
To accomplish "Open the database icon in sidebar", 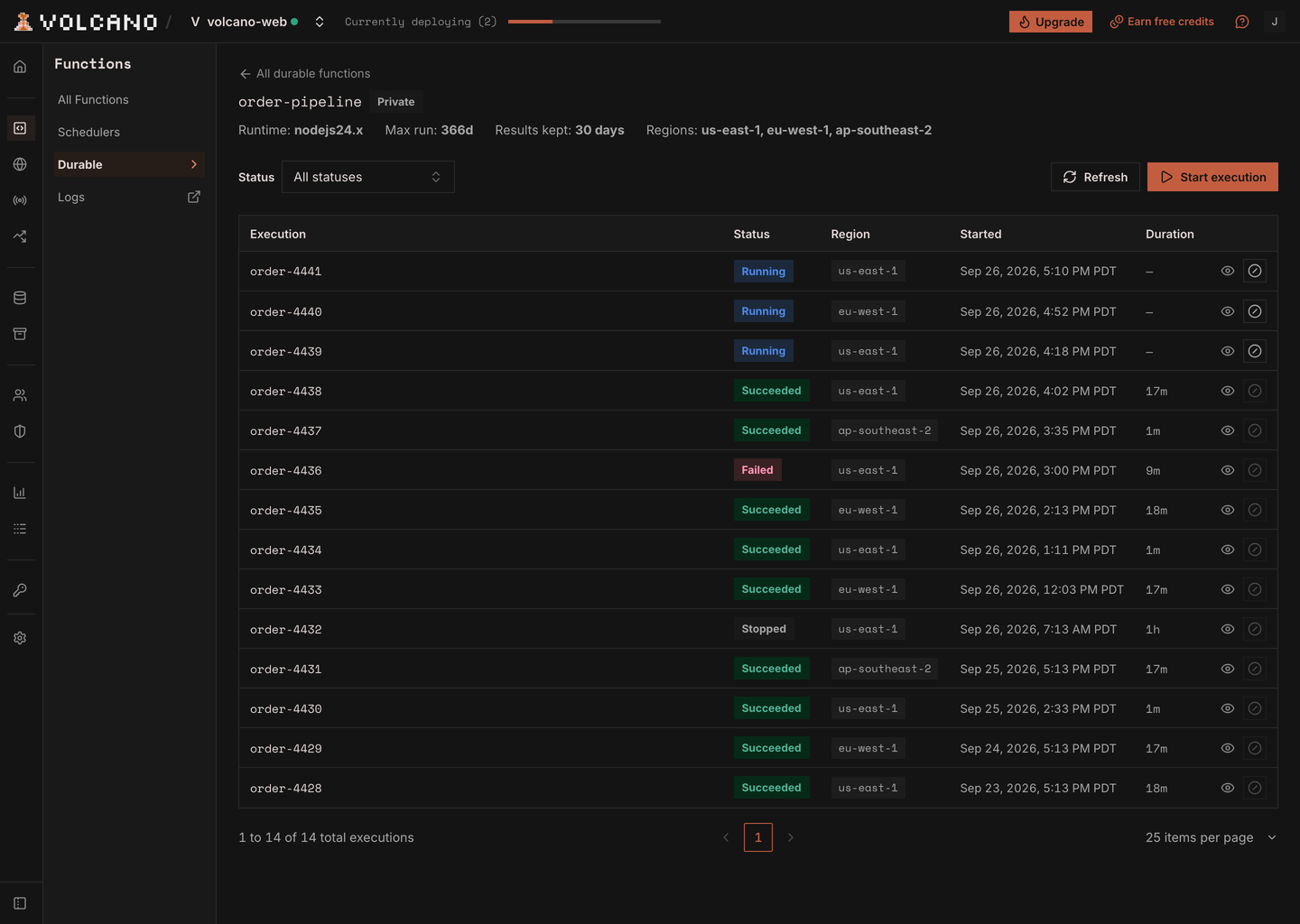I will 20,298.
